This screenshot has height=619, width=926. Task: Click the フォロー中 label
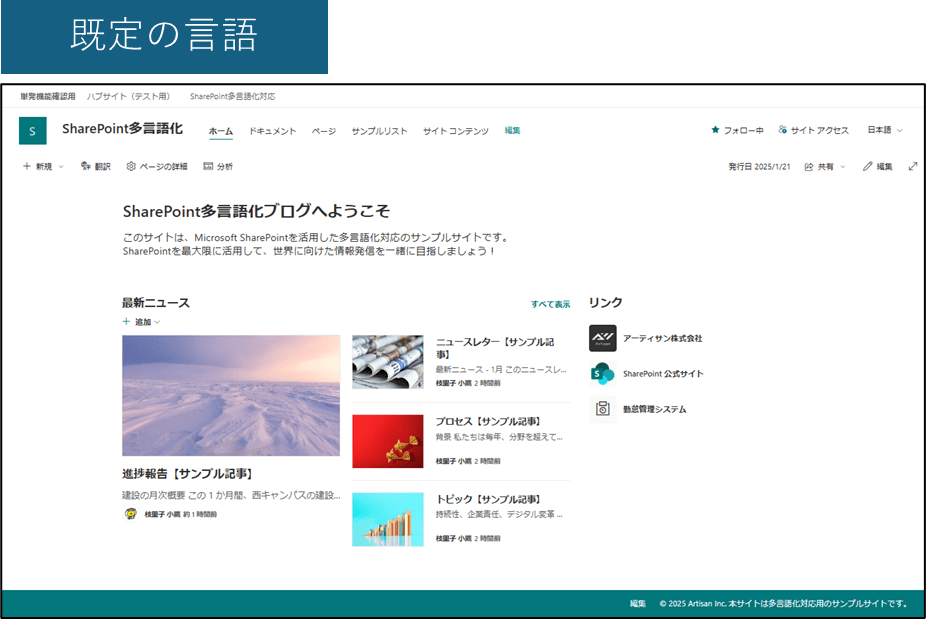pos(744,131)
